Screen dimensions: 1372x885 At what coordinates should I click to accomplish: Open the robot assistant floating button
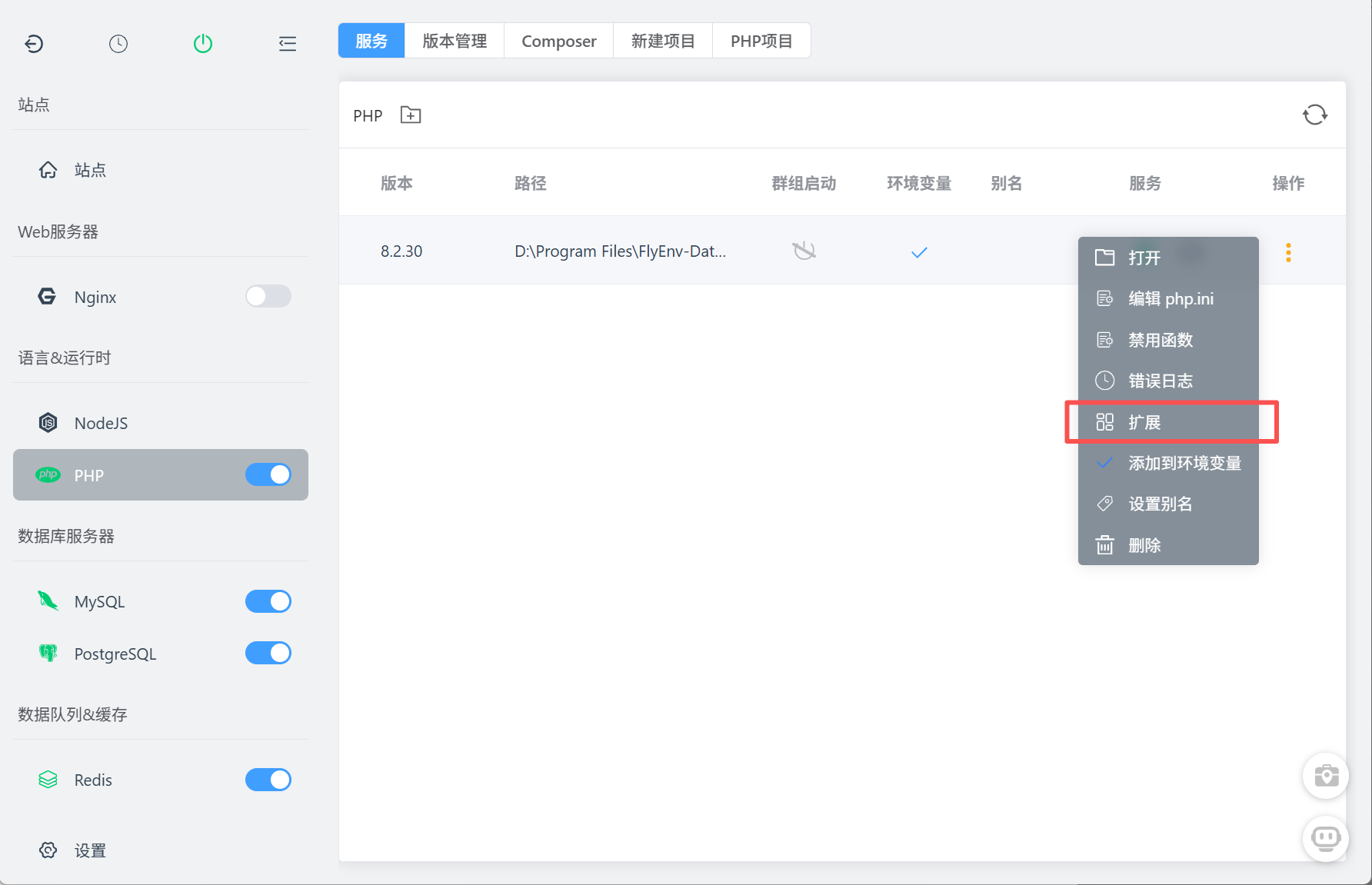pyautogui.click(x=1326, y=837)
